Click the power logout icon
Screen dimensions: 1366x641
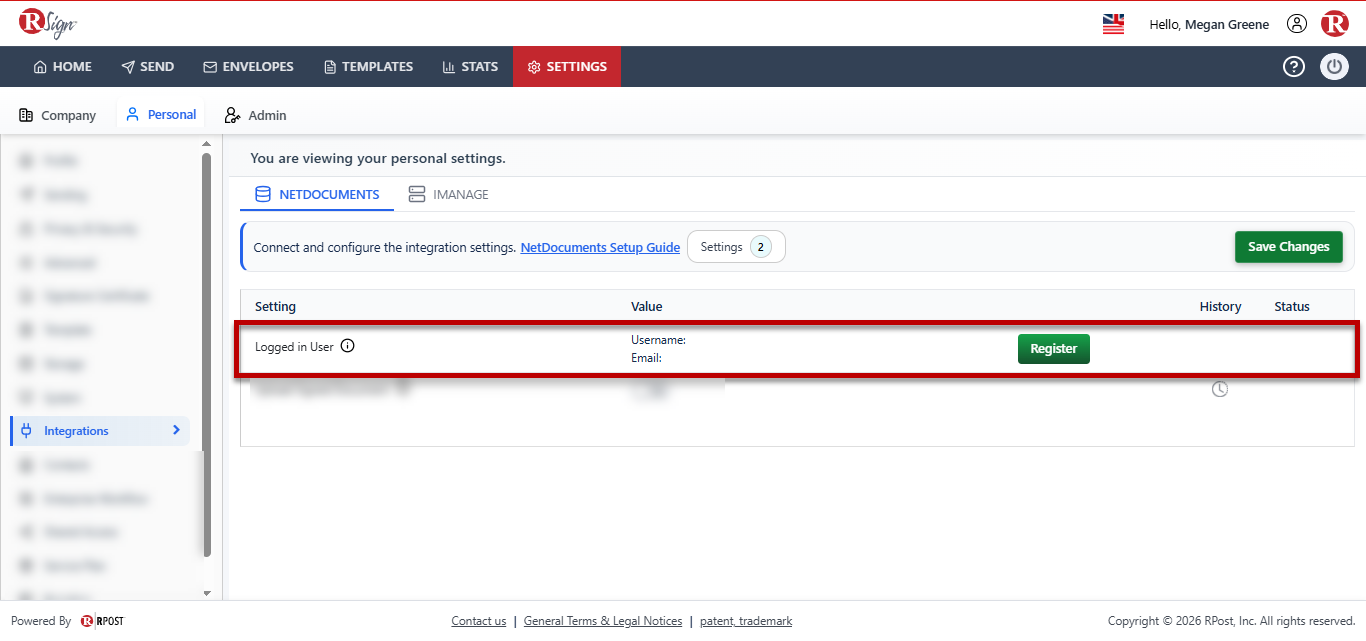pyautogui.click(x=1334, y=67)
